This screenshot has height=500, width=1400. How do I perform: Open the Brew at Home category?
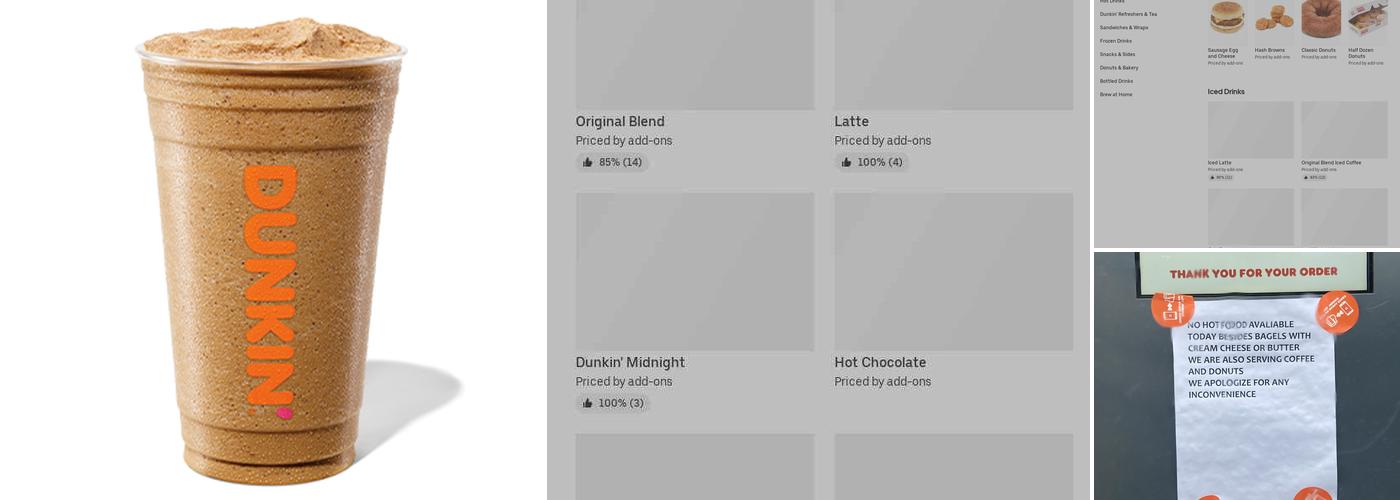pyautogui.click(x=1116, y=94)
